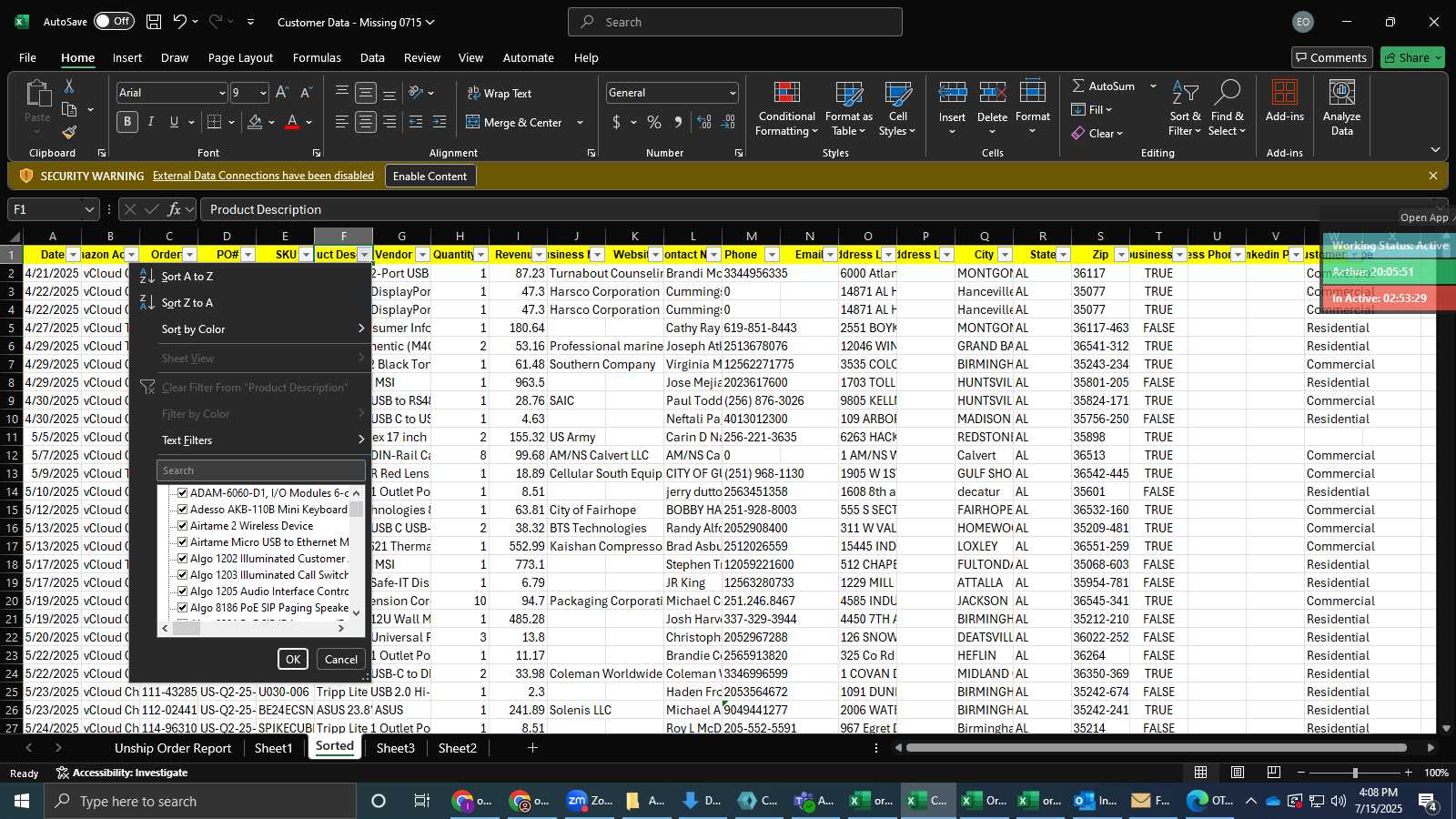The height and width of the screenshot is (819, 1456).
Task: Click the Format Painter brush icon
Action: point(69,133)
